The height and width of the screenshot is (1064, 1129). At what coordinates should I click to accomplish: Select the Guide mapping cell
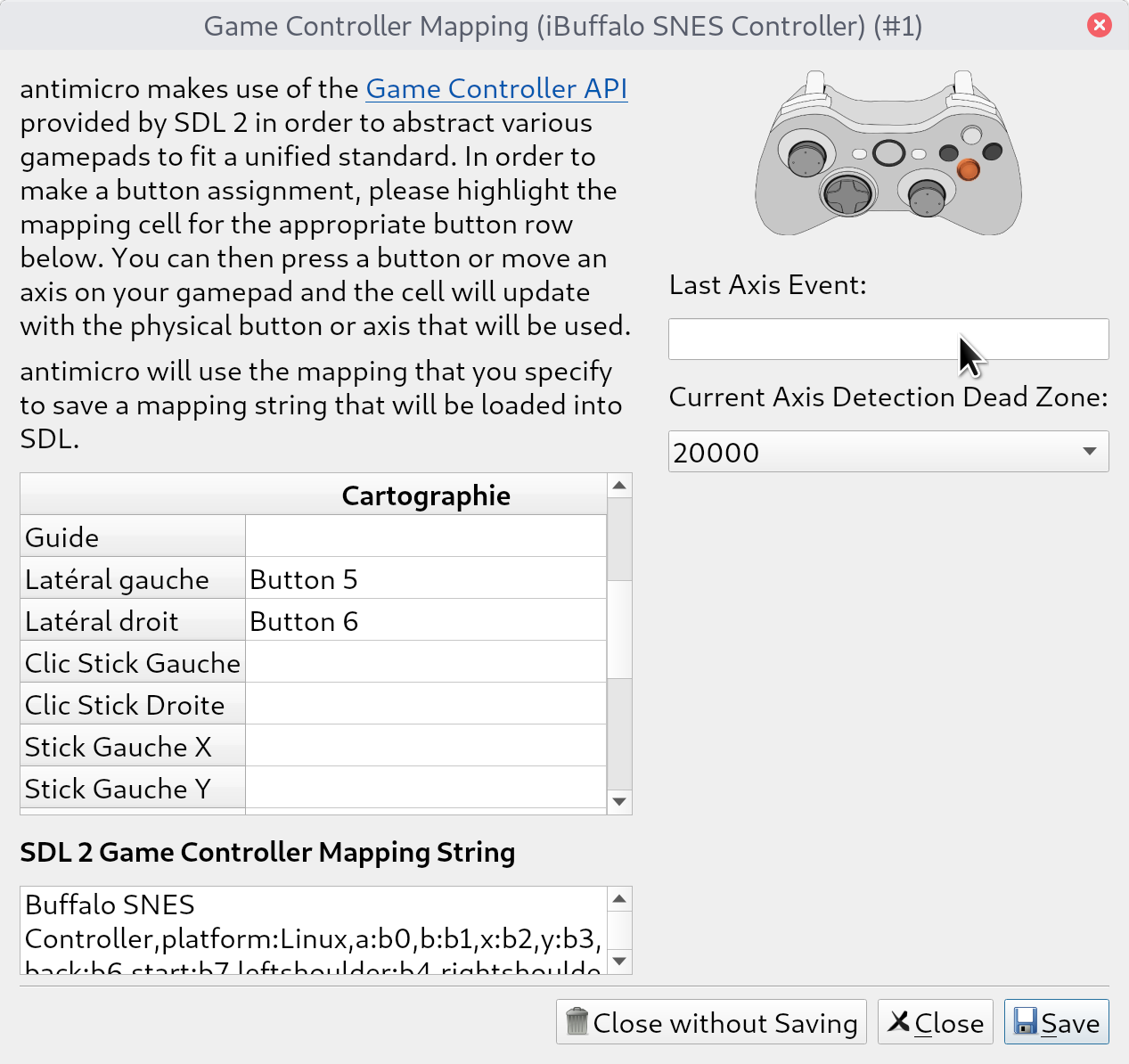425,536
